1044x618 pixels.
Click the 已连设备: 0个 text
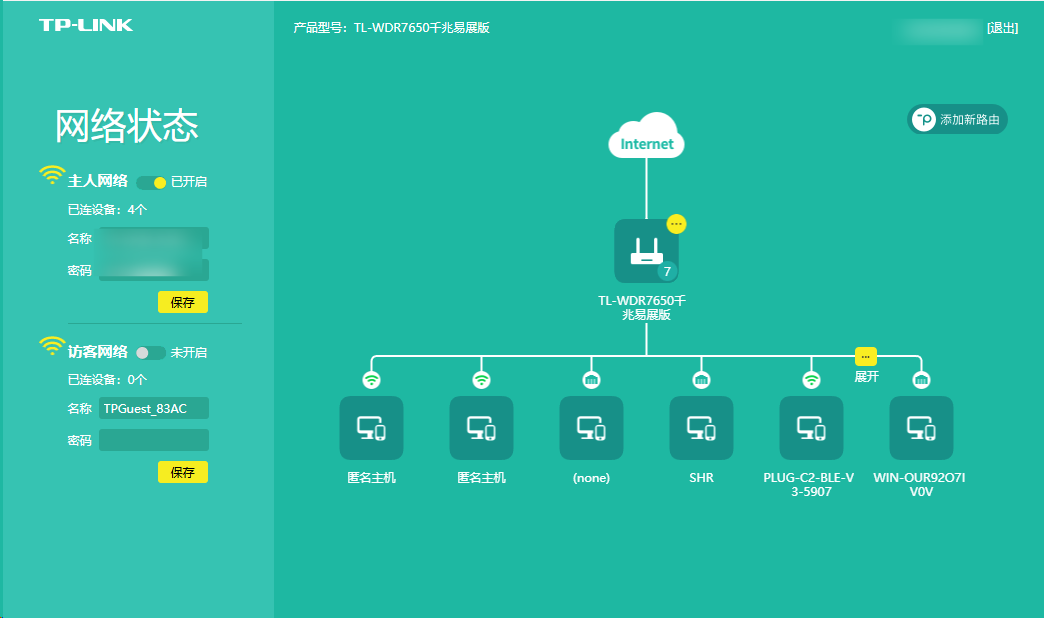107,380
